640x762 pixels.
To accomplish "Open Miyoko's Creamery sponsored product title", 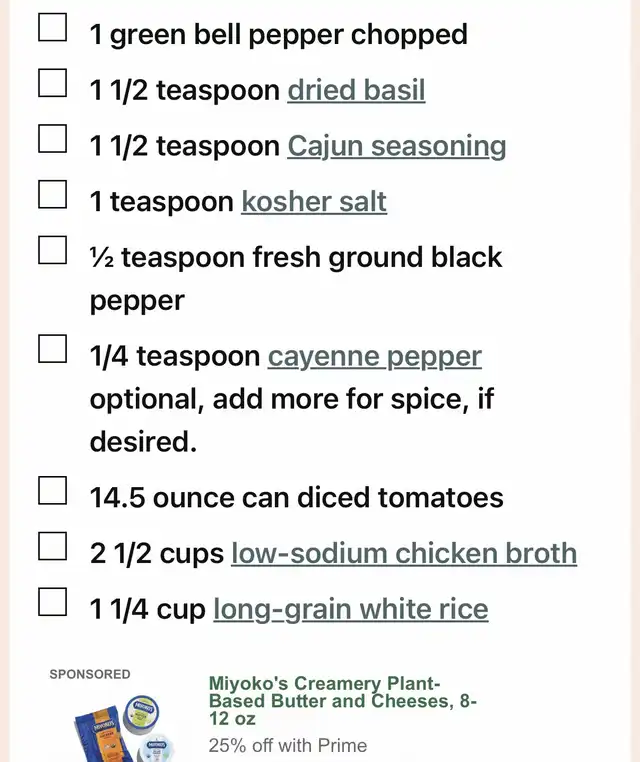I will click(x=342, y=701).
